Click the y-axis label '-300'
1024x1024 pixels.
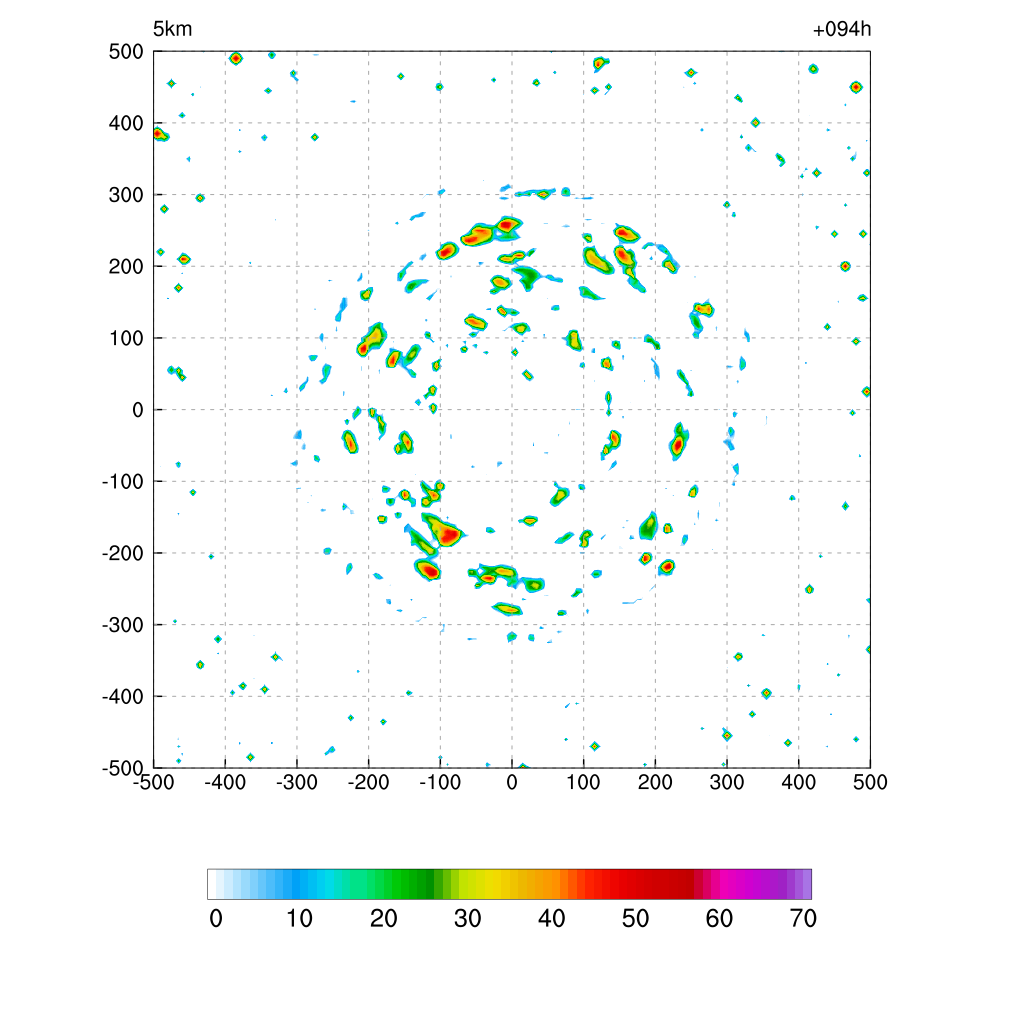click(123, 626)
